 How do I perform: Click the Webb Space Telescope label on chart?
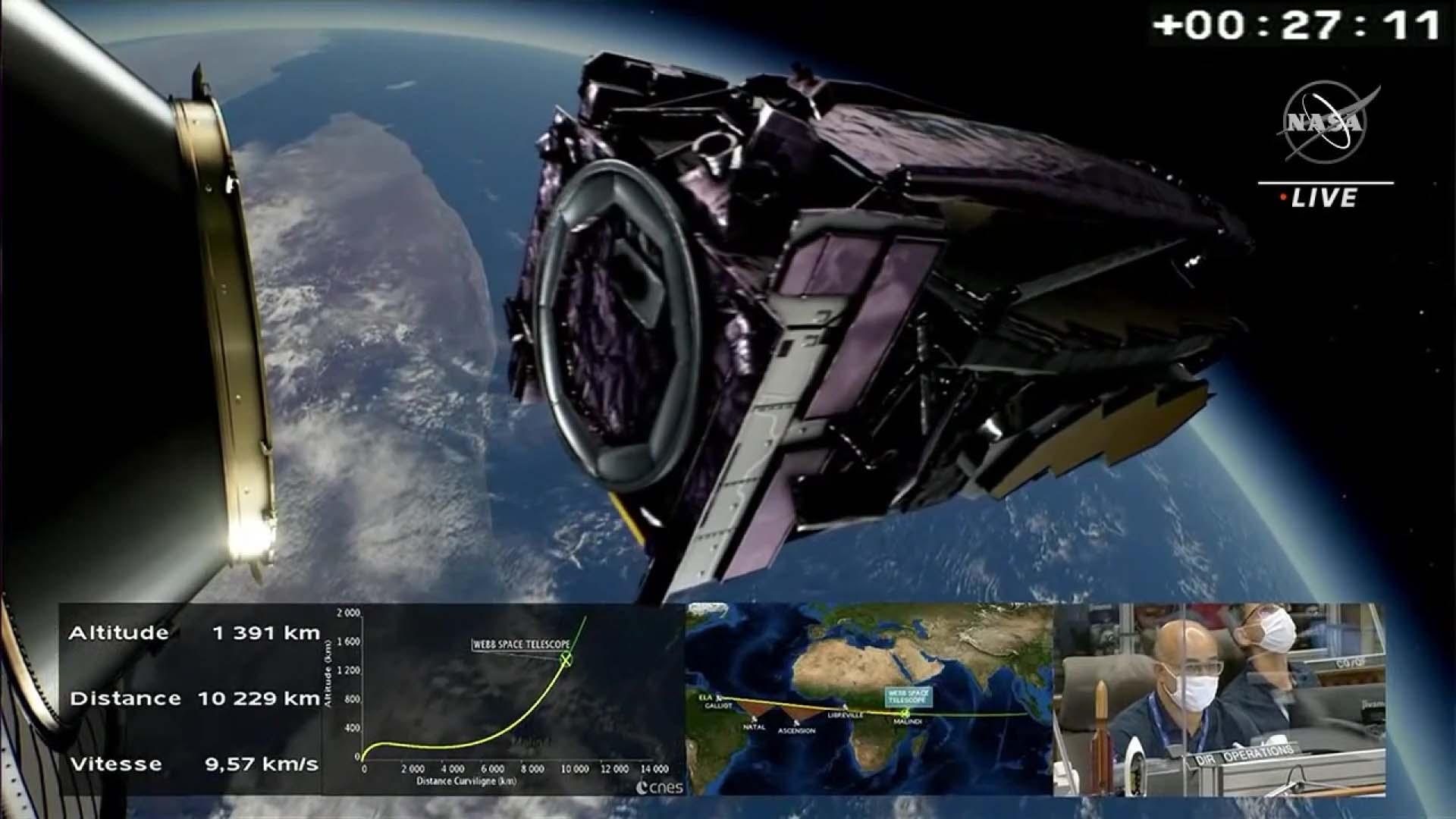coord(521,645)
